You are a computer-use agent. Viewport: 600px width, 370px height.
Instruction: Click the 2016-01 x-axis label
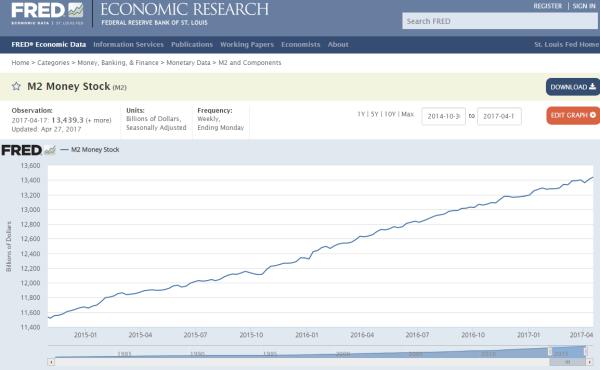coord(307,335)
